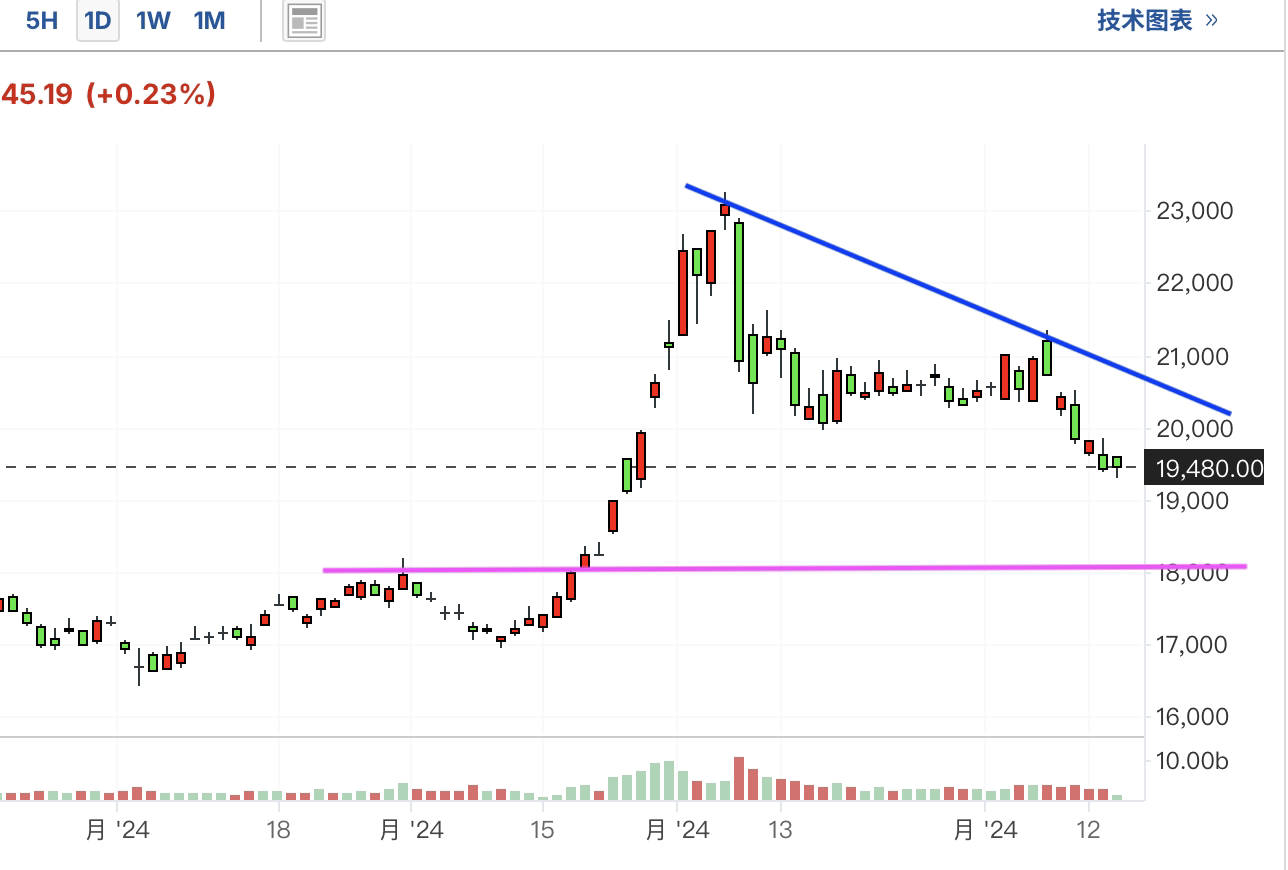Click the 10.00b volume axis label

(x=1191, y=762)
